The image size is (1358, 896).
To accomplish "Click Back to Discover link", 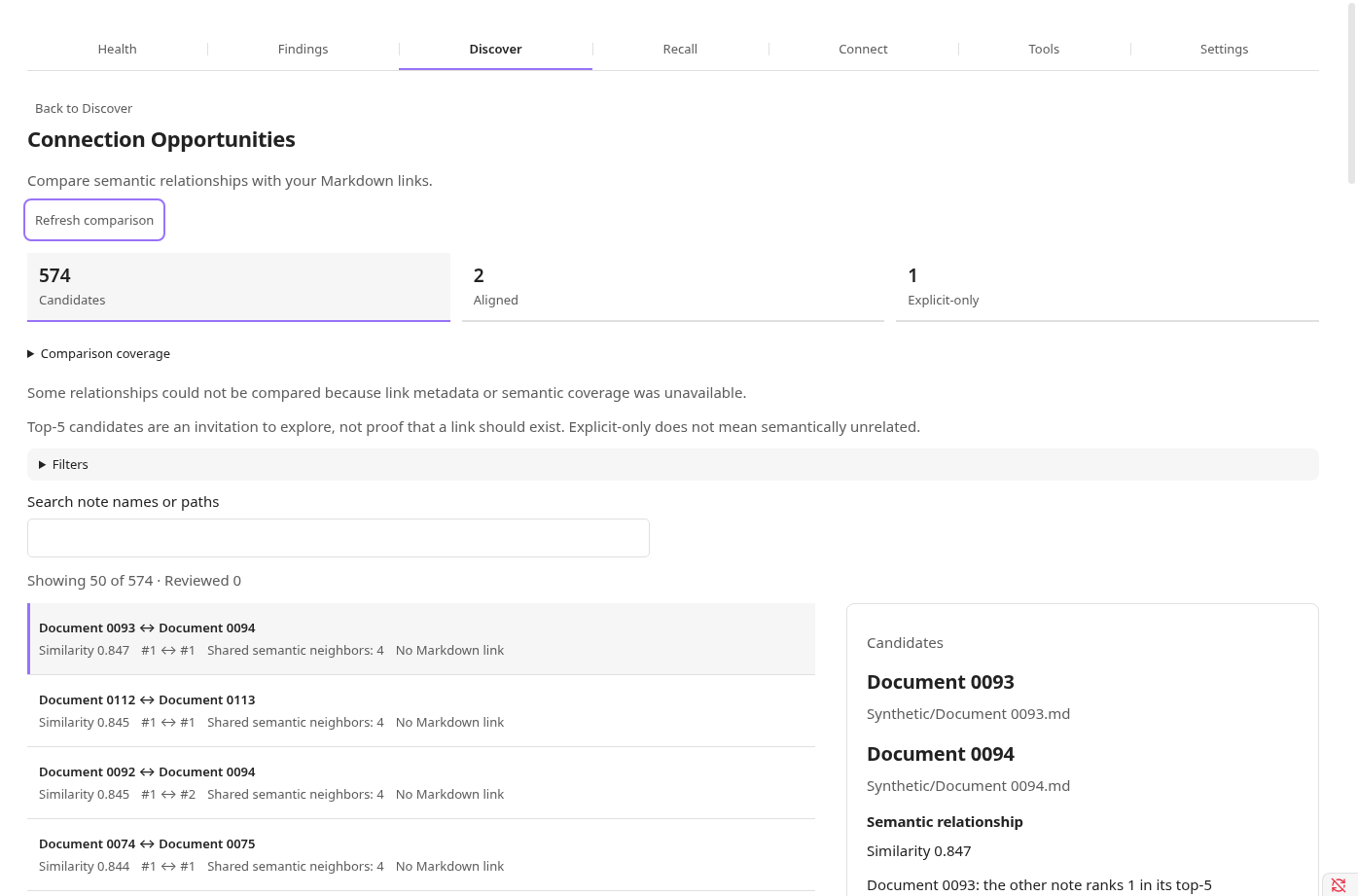I will tap(84, 108).
